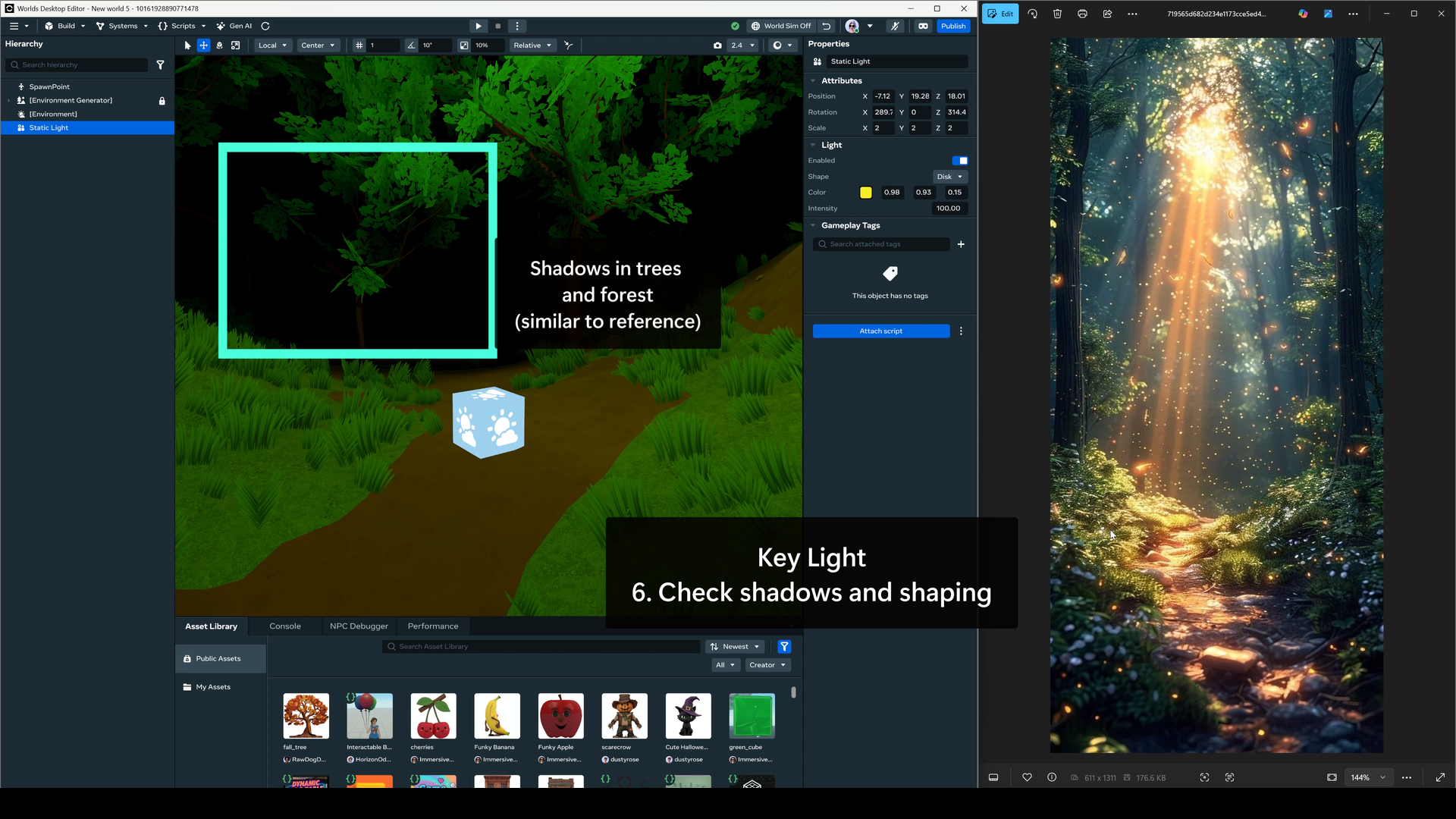
Task: Add a gameplay tag with plus icon
Action: (x=961, y=244)
